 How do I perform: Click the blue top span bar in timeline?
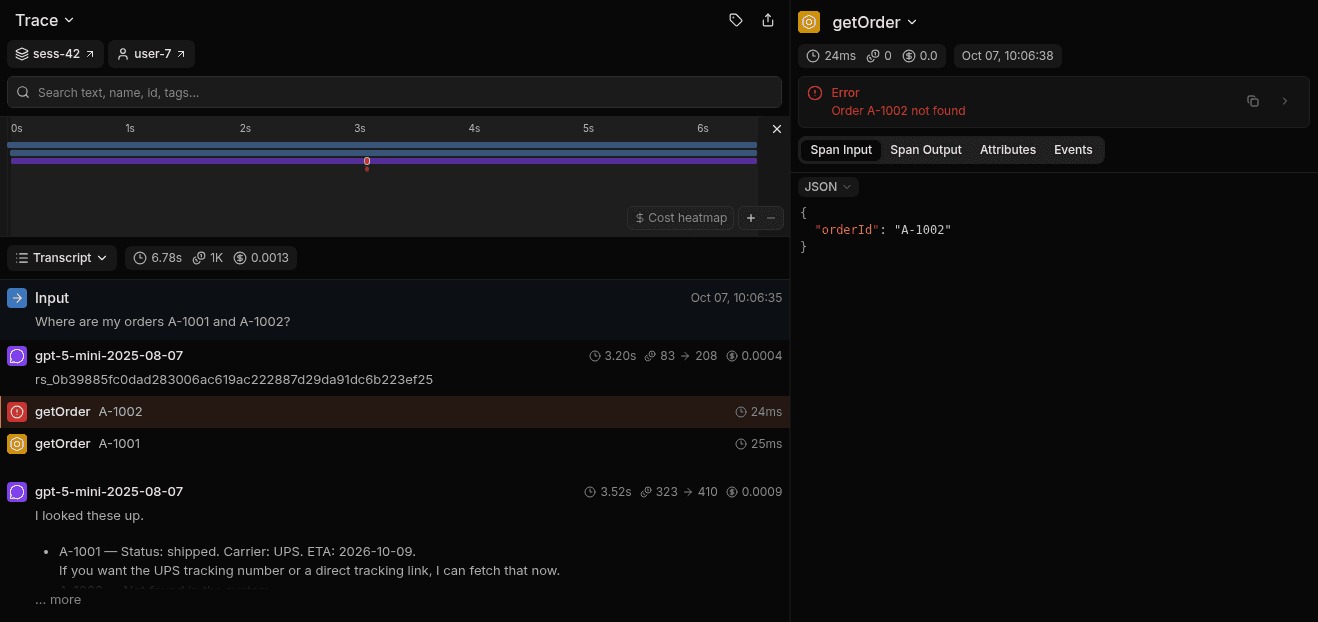coord(382,145)
